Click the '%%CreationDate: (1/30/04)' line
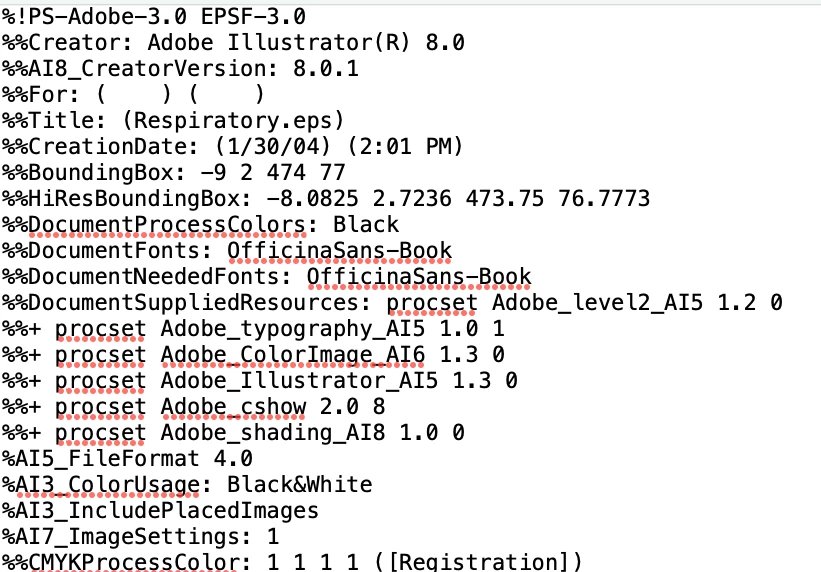 (233, 146)
